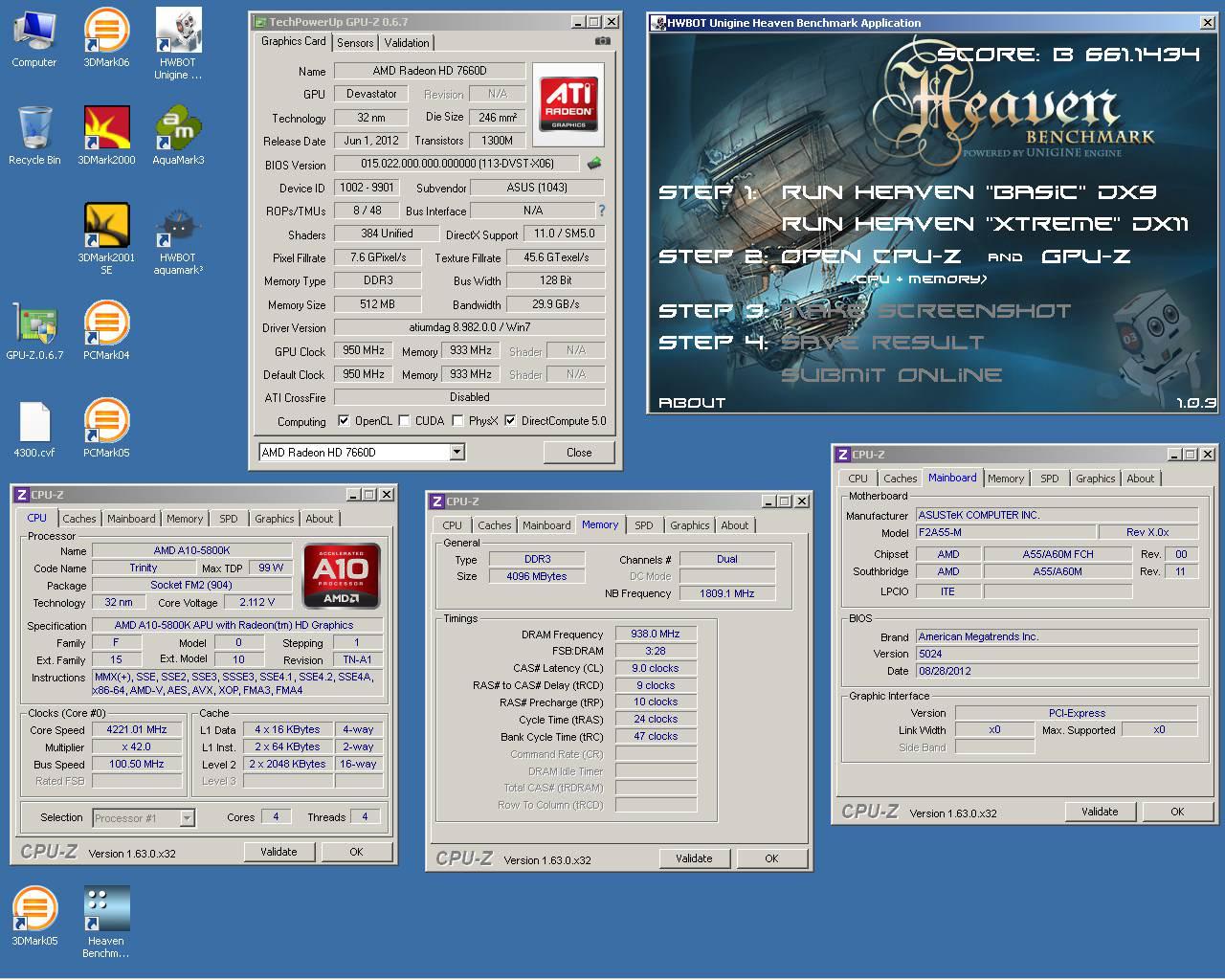Click the Multiplier value x 42.0

pos(137,746)
